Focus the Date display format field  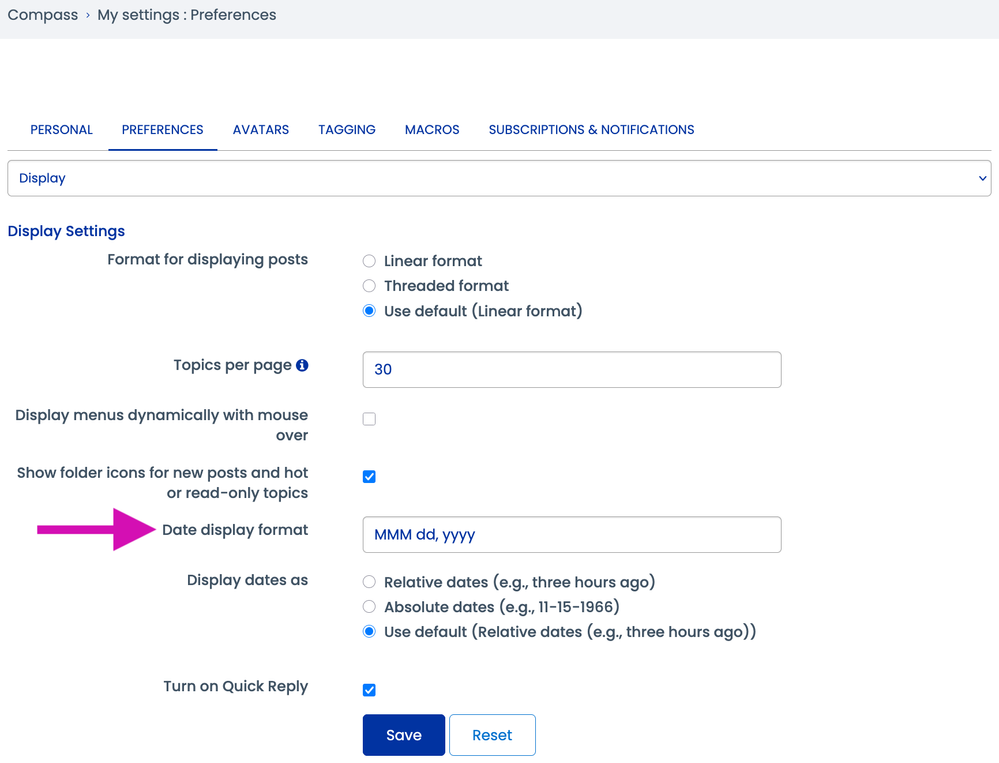571,535
